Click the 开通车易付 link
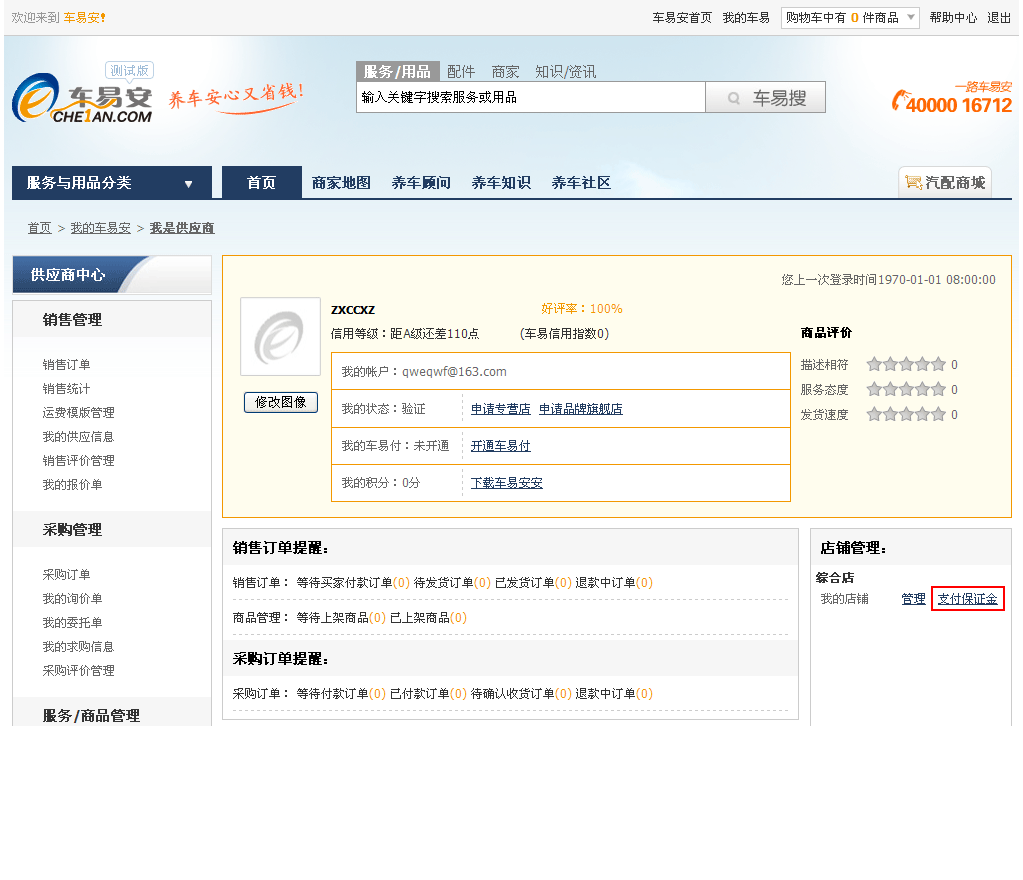Image resolution: width=1023 pixels, height=880 pixels. (x=500, y=446)
